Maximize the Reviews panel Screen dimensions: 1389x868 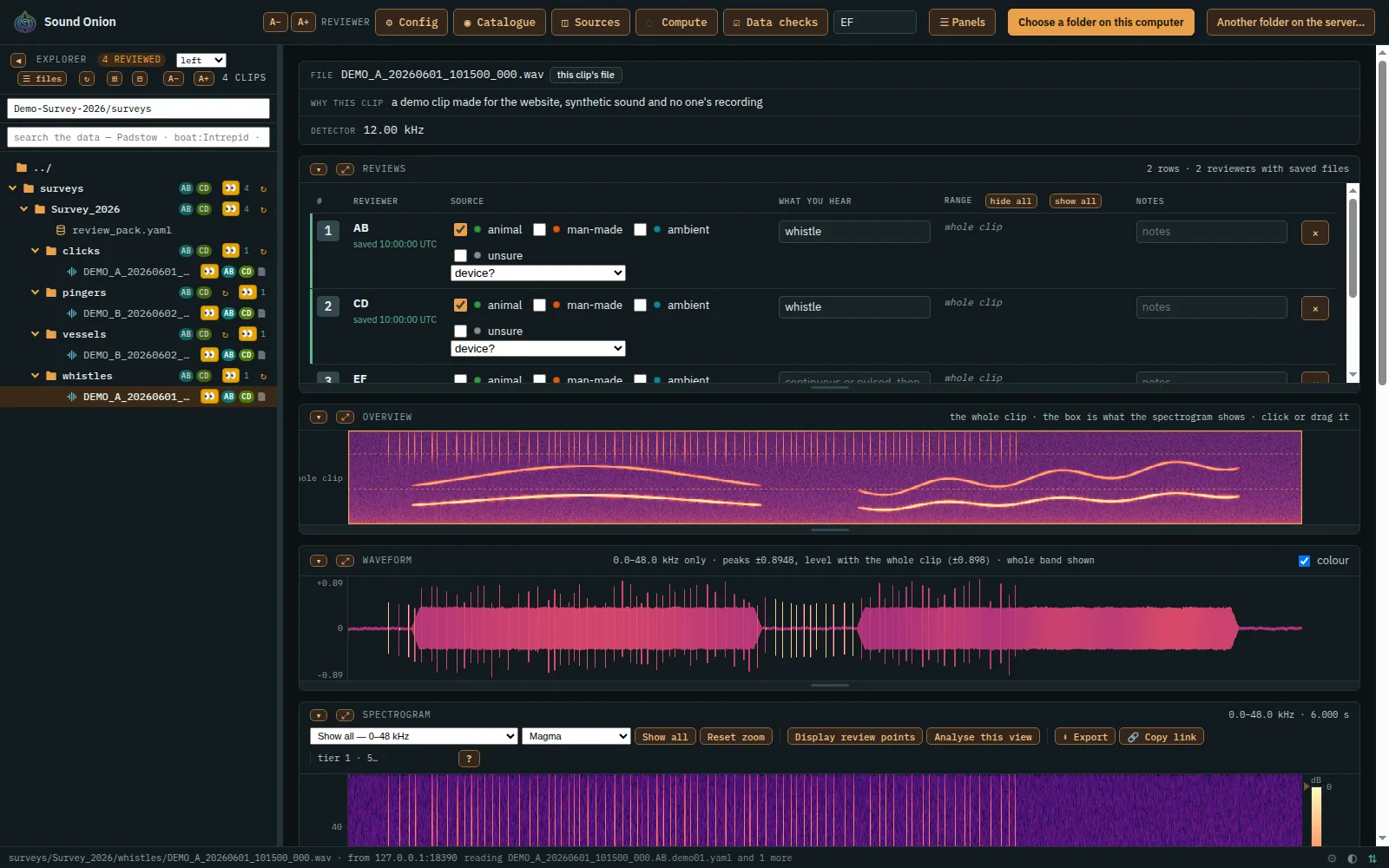(x=346, y=169)
